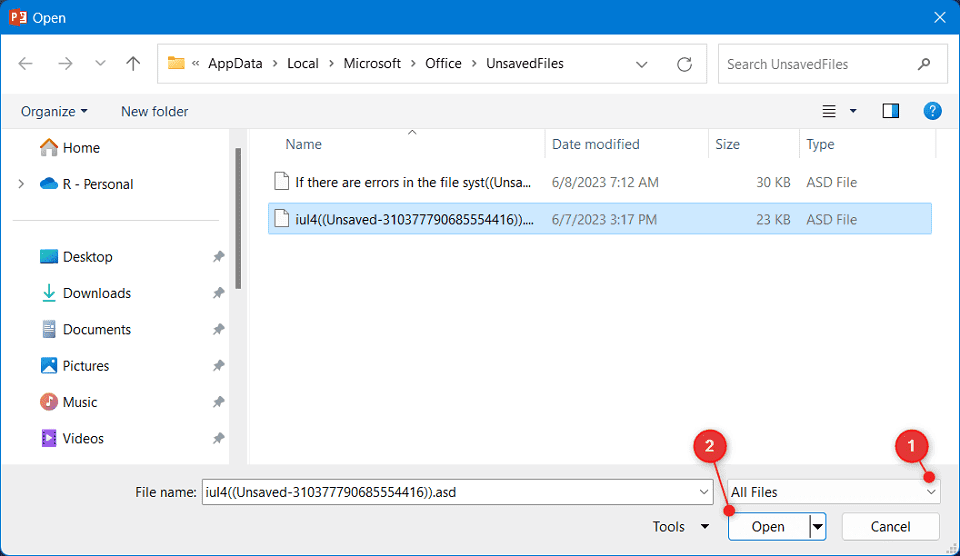The image size is (960, 556).
Task: Show hidden path segments in address bar
Action: pyautogui.click(x=196, y=64)
